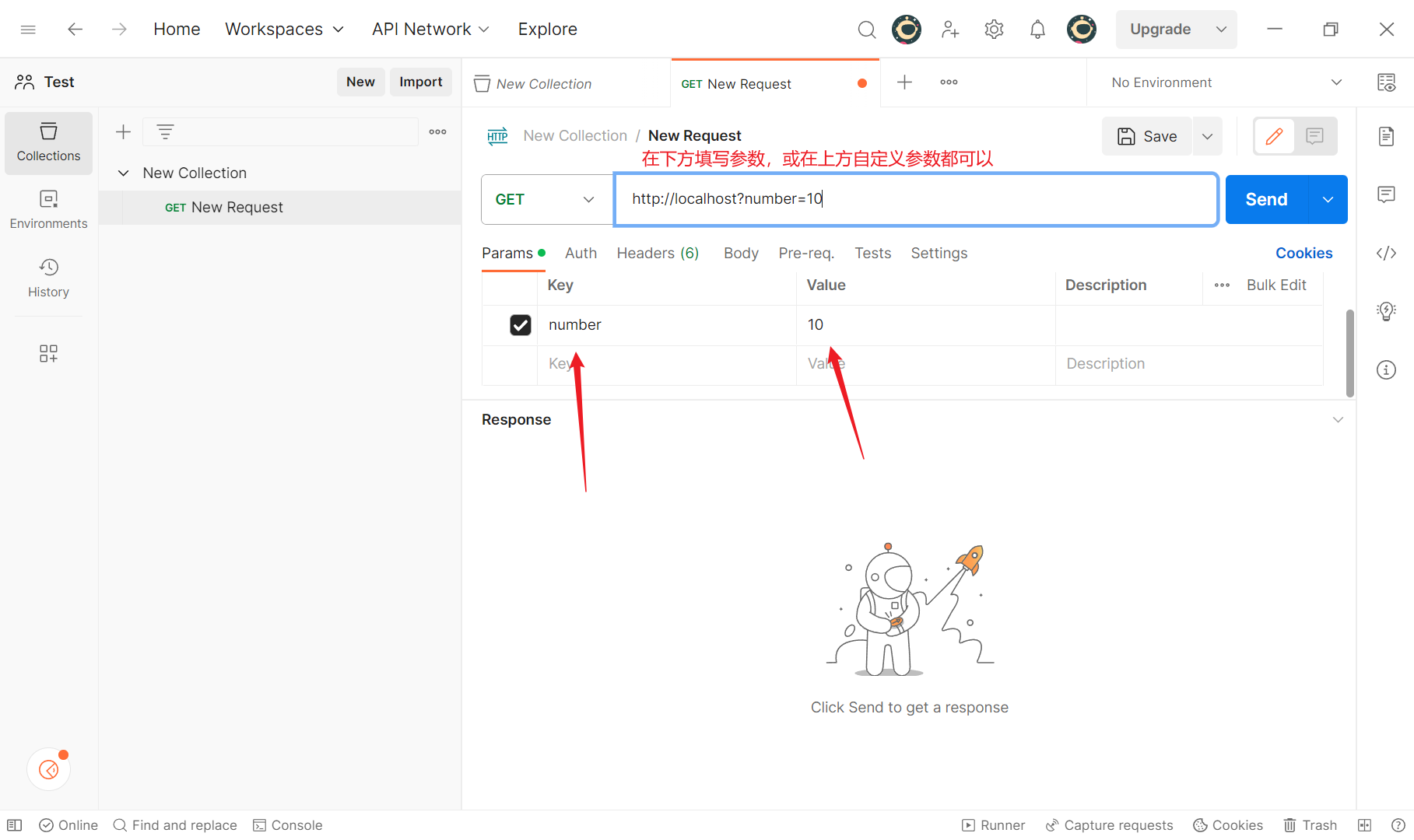
Task: Open the documentation icon in right sidebar
Action: pyautogui.click(x=1386, y=137)
